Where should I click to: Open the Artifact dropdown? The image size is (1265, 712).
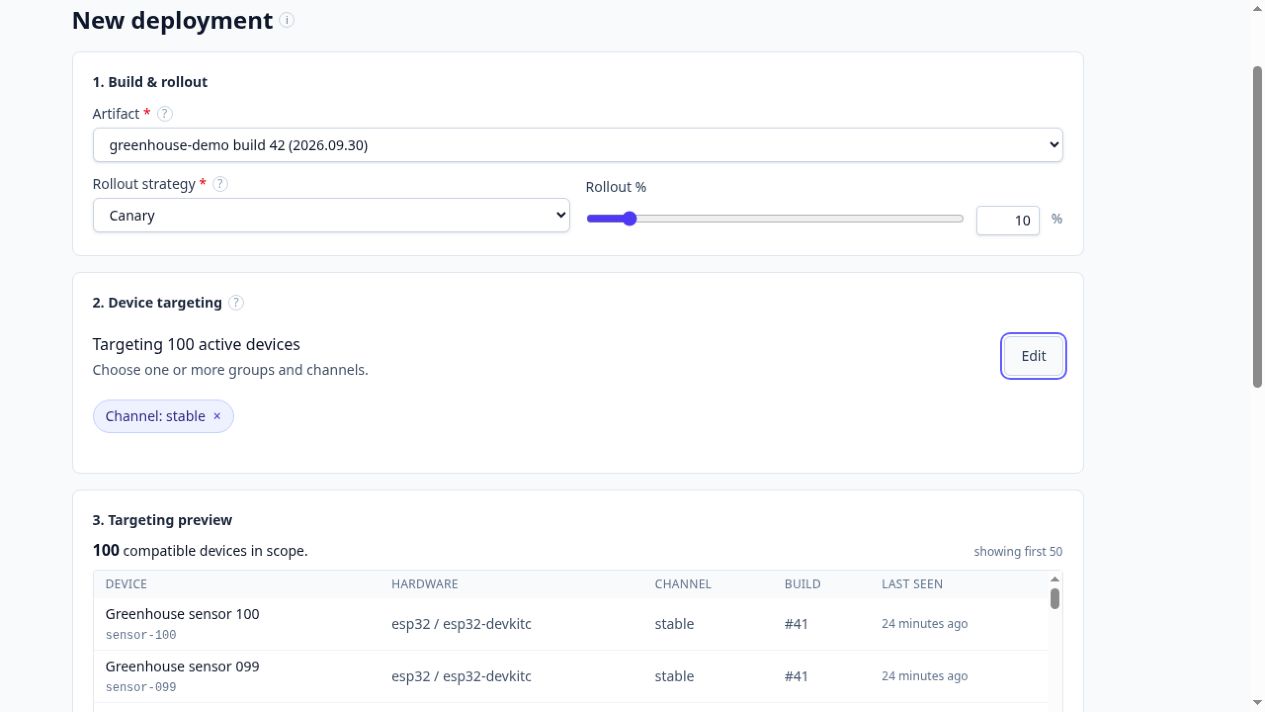[x=578, y=145]
